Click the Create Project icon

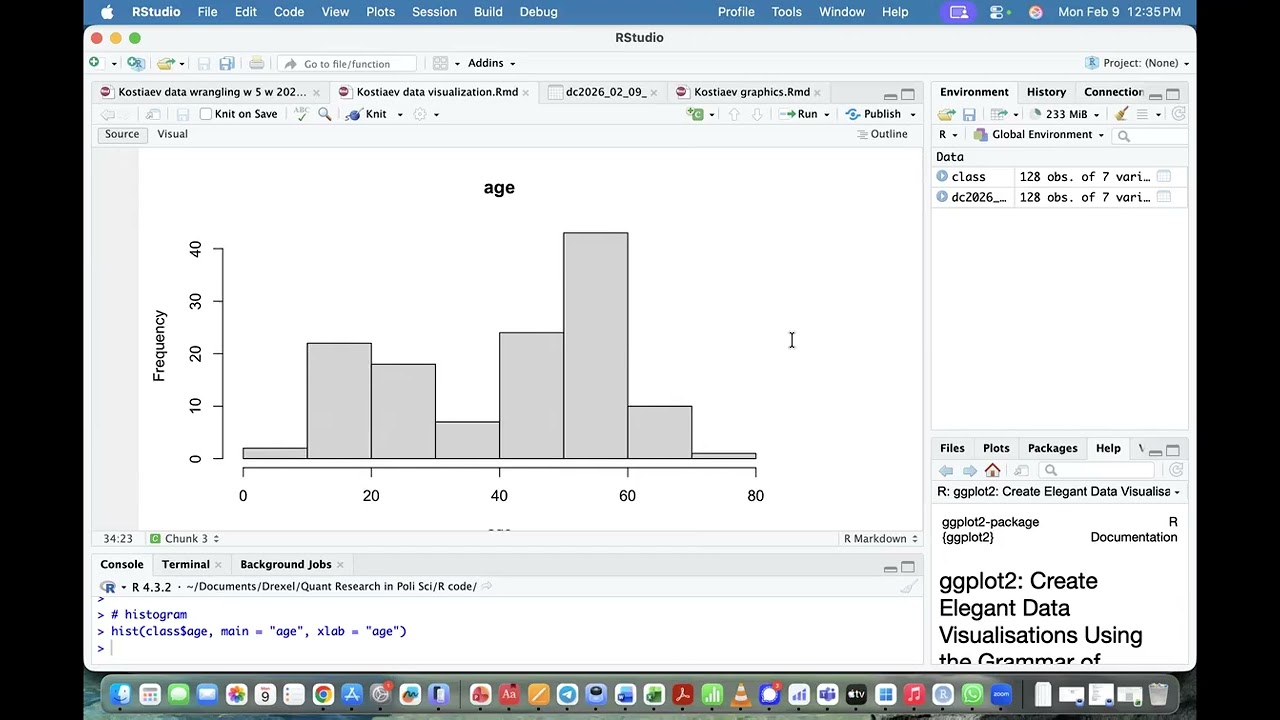(x=135, y=63)
